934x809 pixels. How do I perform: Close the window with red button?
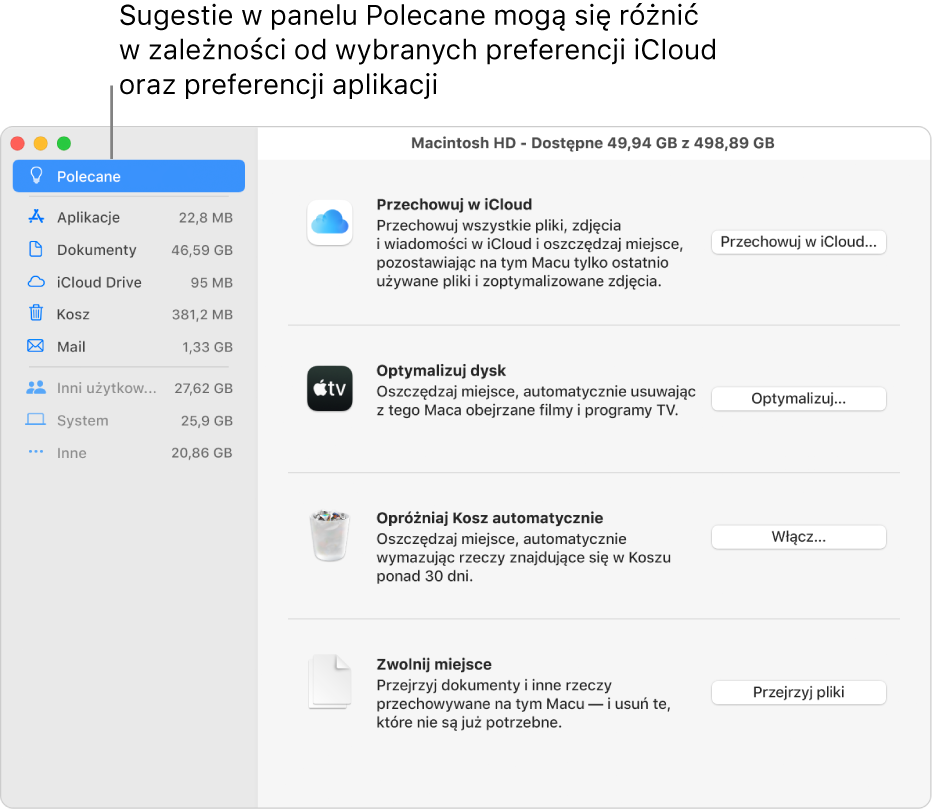18,144
